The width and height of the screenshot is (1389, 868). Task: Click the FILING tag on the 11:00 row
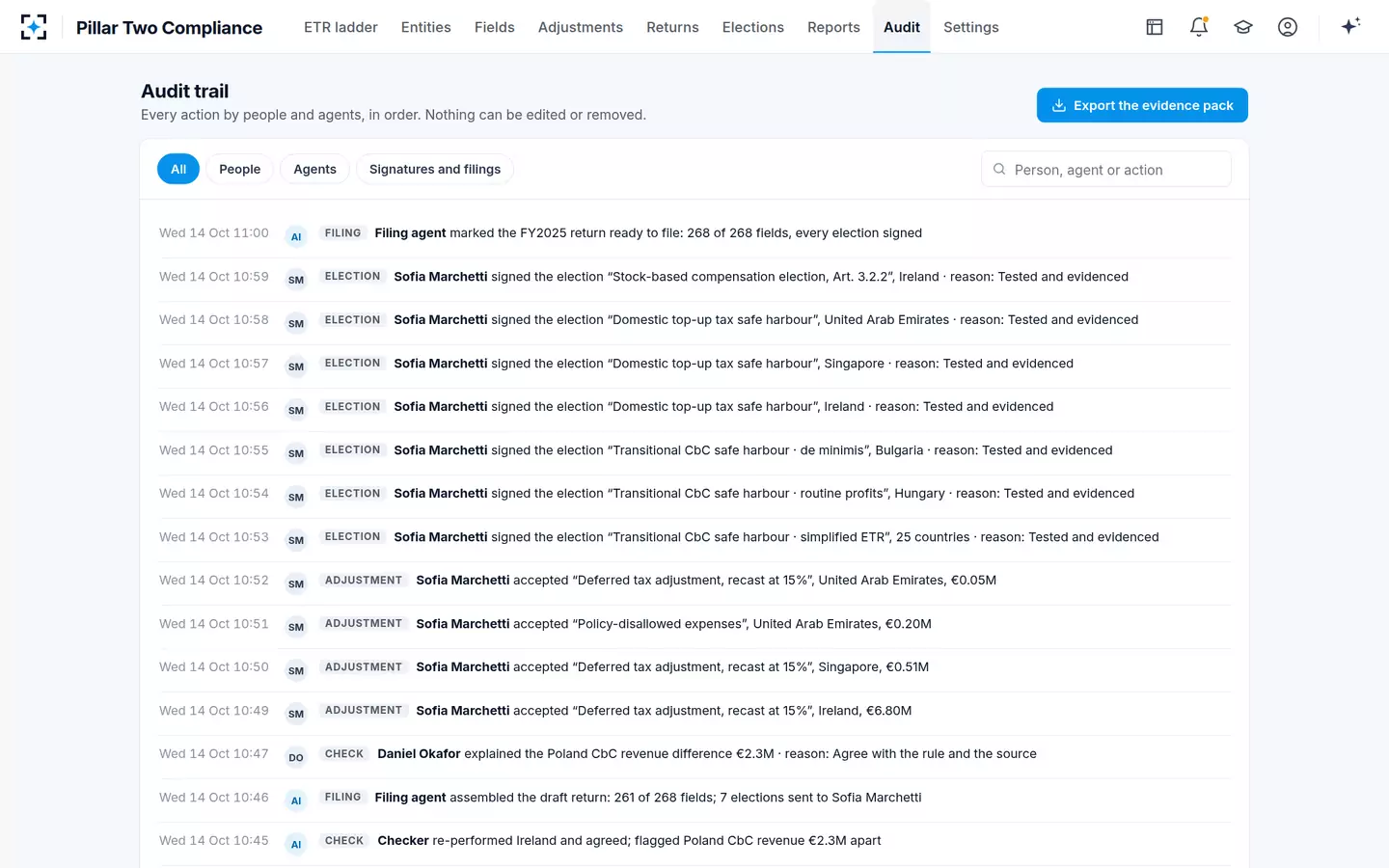(342, 232)
